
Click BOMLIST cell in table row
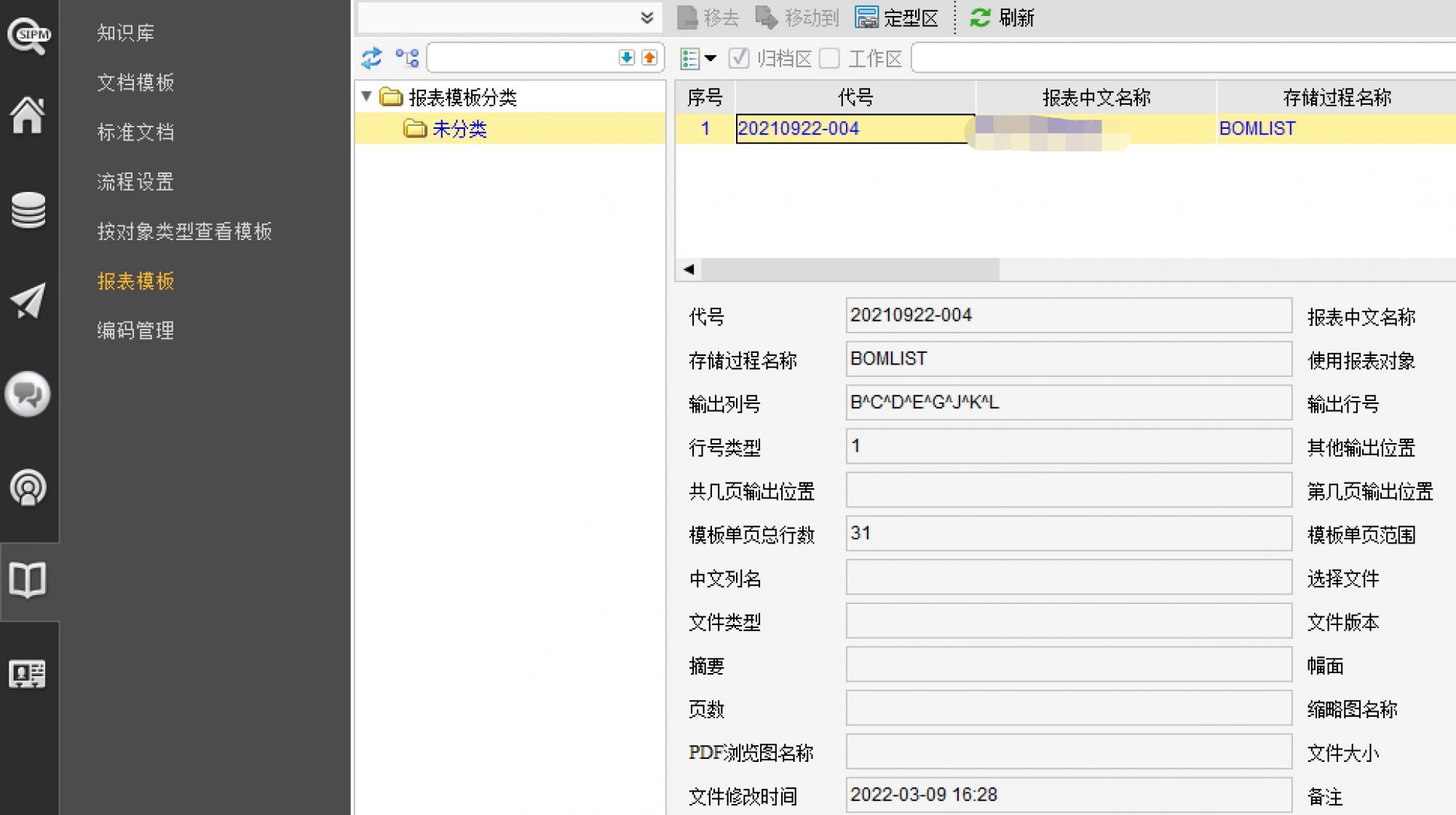coord(1337,129)
